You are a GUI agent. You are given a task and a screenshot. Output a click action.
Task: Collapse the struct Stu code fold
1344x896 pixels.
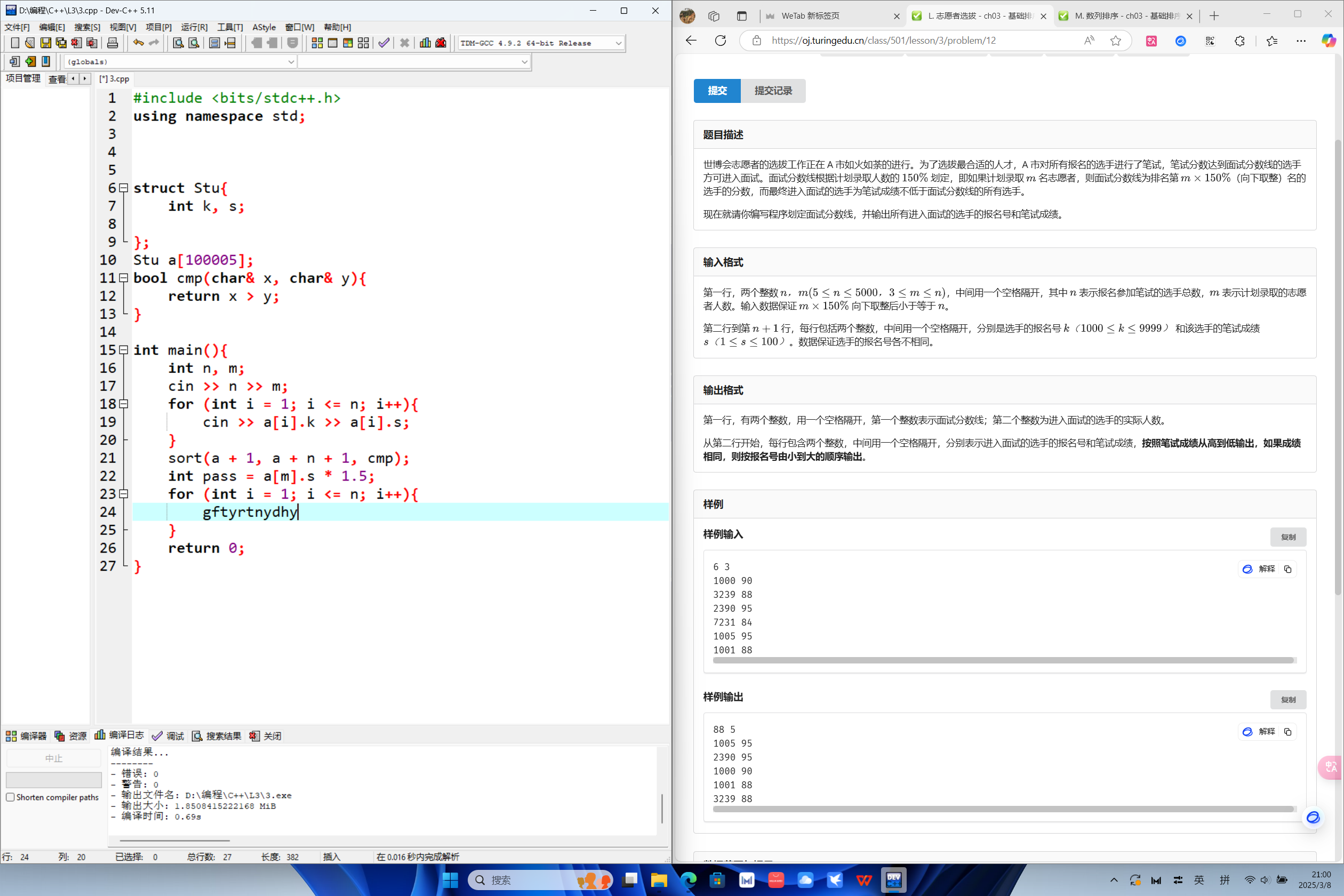[x=123, y=188]
